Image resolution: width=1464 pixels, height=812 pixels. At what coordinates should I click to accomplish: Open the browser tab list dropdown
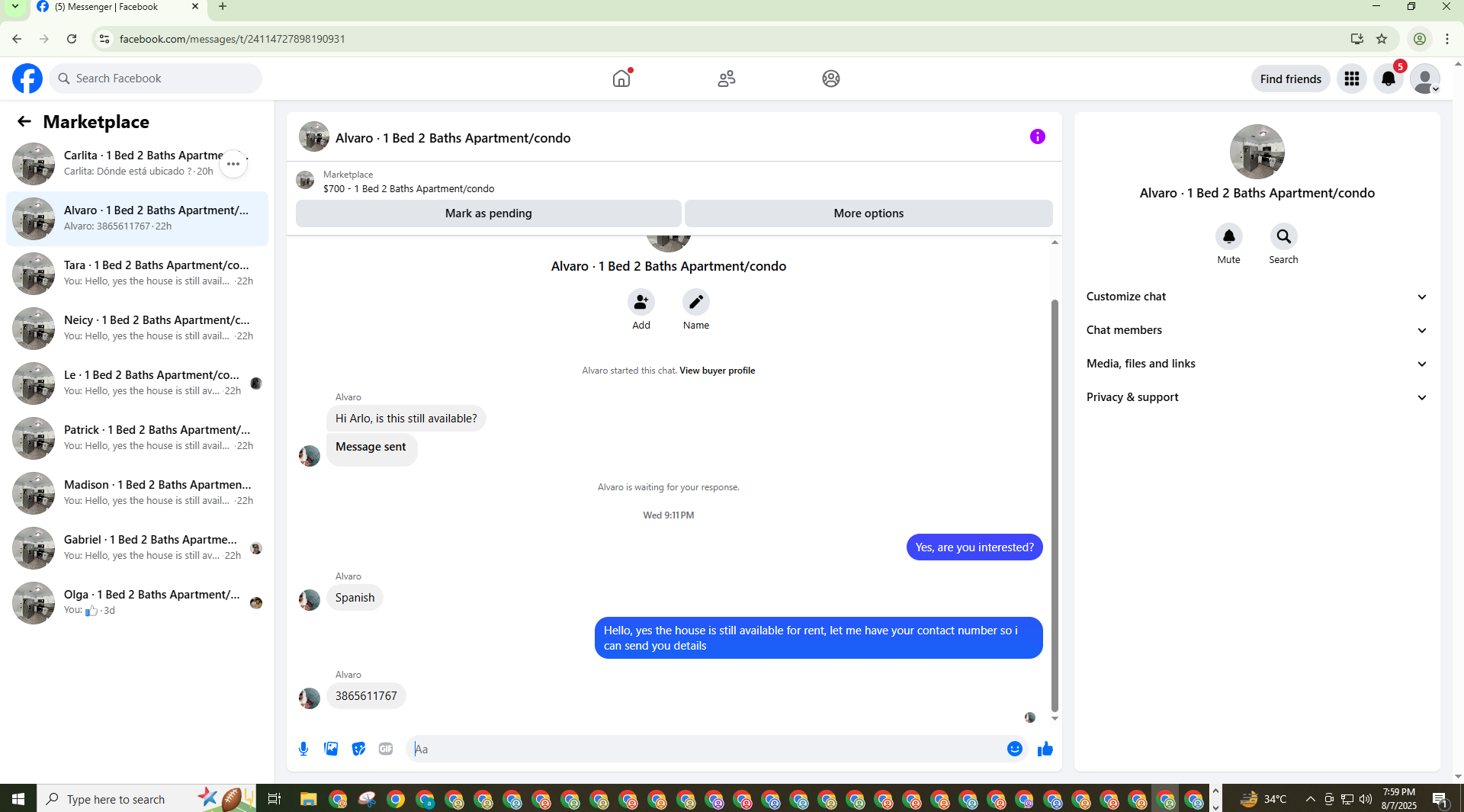(14, 7)
